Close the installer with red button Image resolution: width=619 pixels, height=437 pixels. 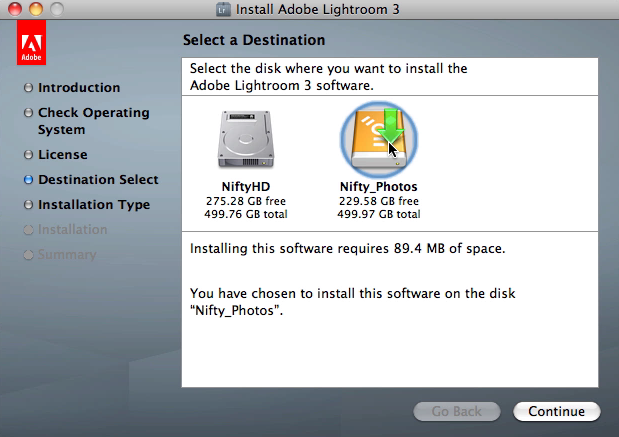15,9
